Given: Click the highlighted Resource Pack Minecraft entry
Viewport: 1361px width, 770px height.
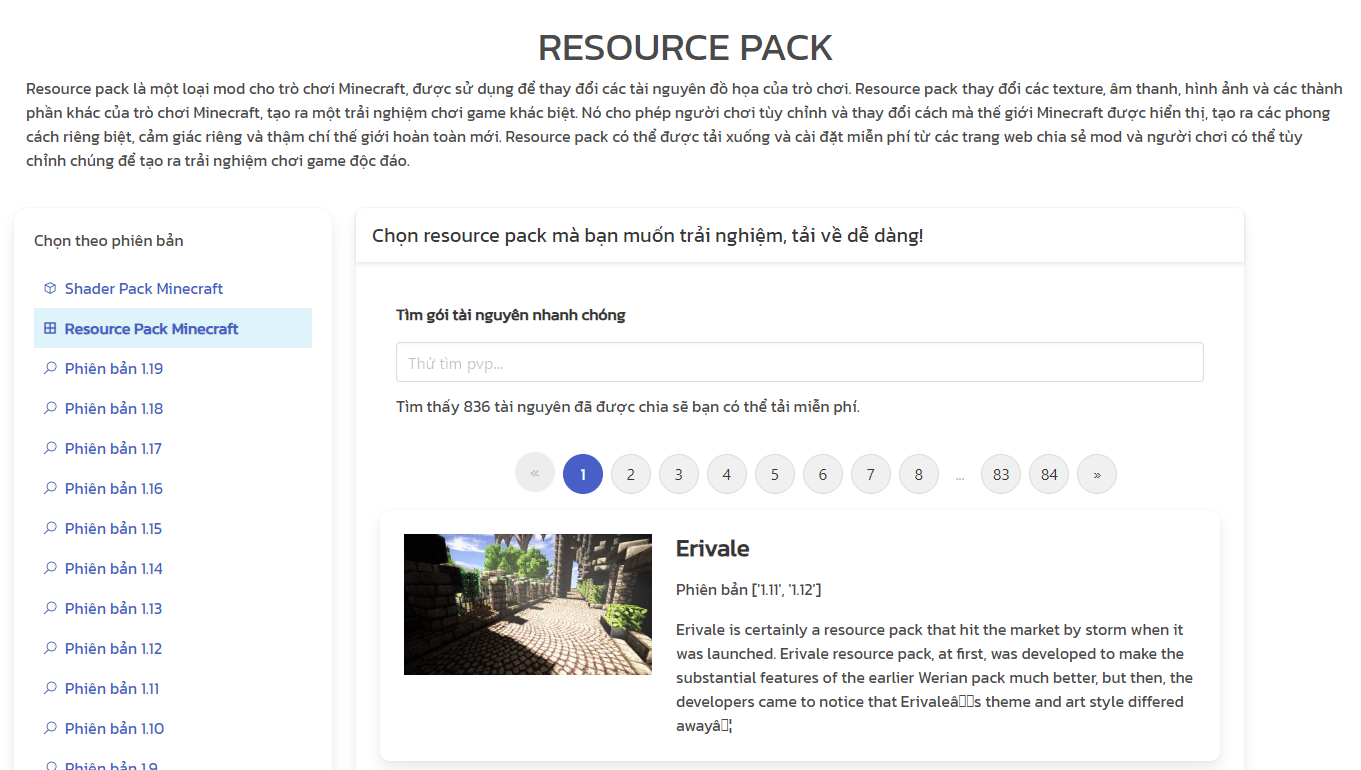Looking at the screenshot, I should (151, 328).
